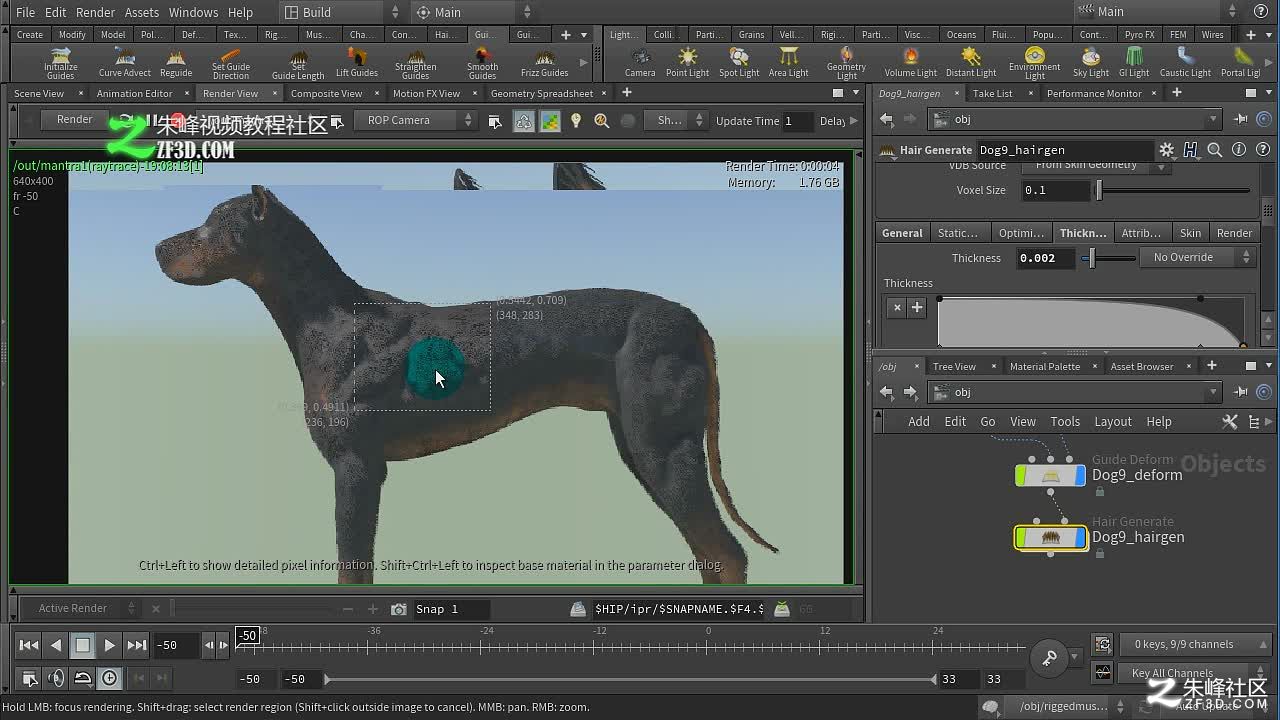Image resolution: width=1280 pixels, height=720 pixels.
Task: Open the Main radial menu dropdown
Action: pyautogui.click(x=475, y=12)
